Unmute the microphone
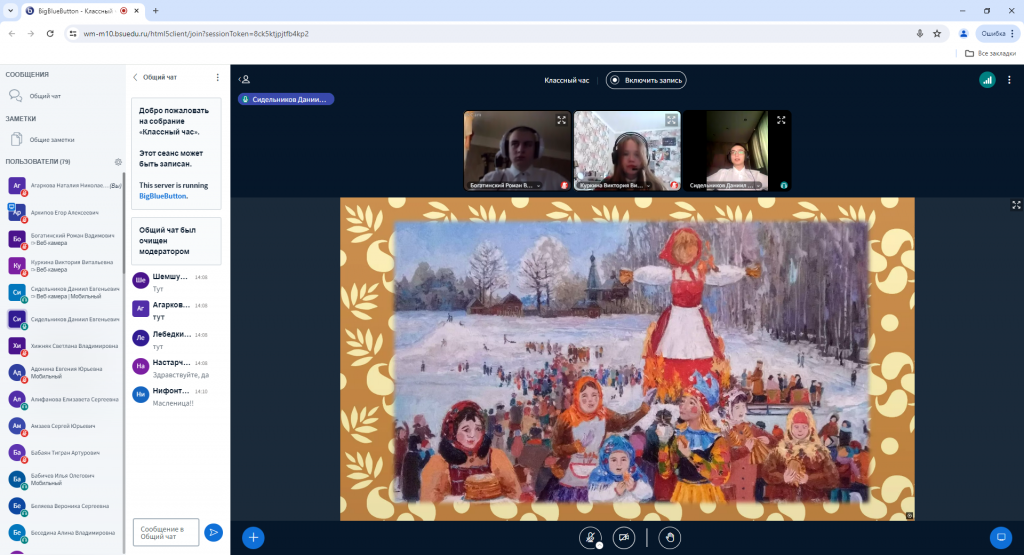The image size is (1024, 555). click(590, 537)
